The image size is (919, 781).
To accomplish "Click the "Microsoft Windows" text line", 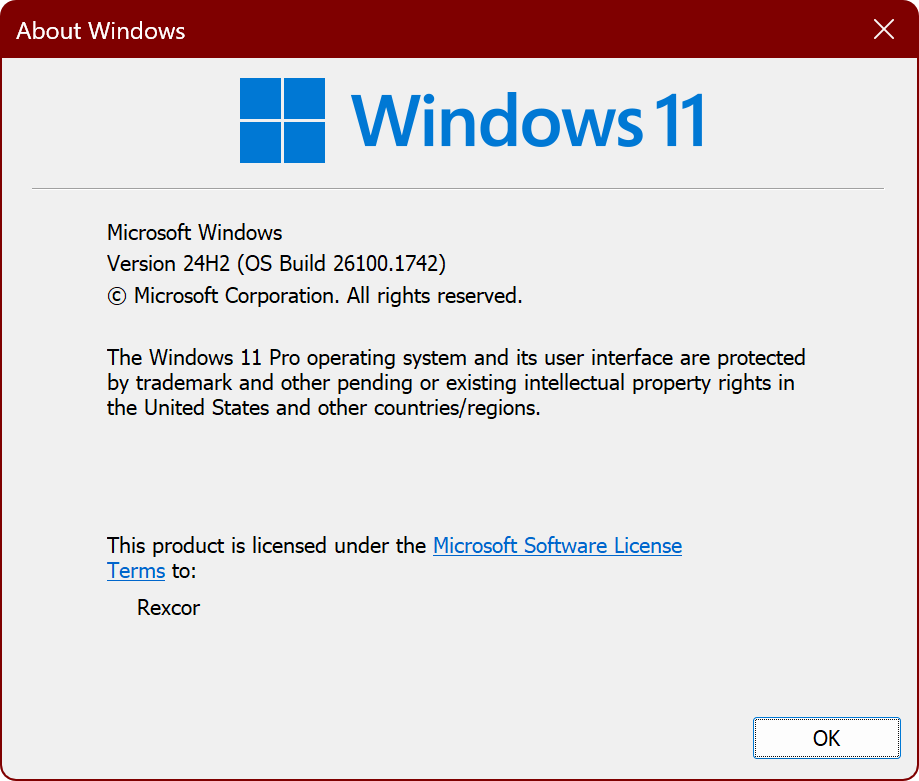I will pyautogui.click(x=195, y=233).
